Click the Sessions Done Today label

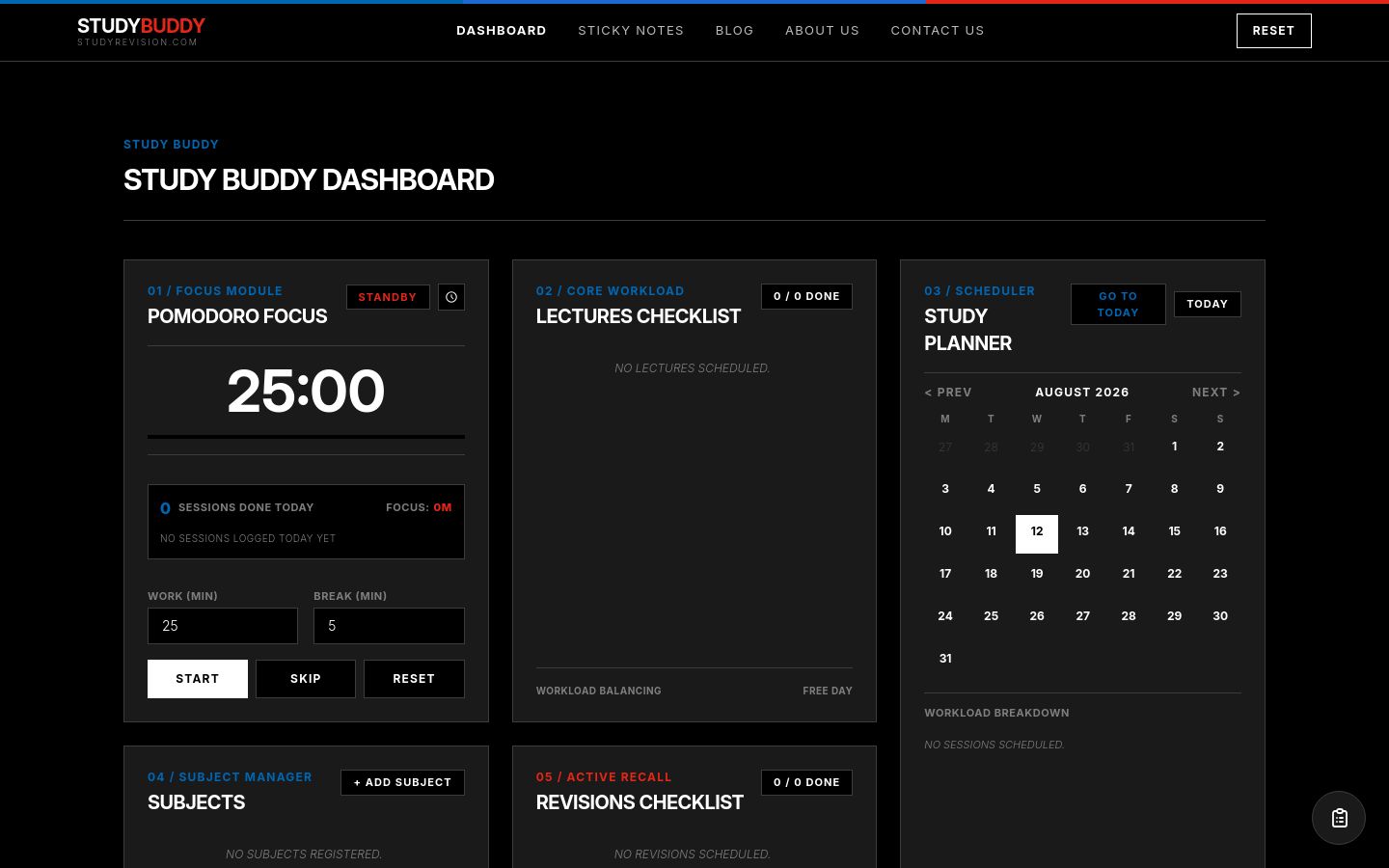pyautogui.click(x=246, y=507)
